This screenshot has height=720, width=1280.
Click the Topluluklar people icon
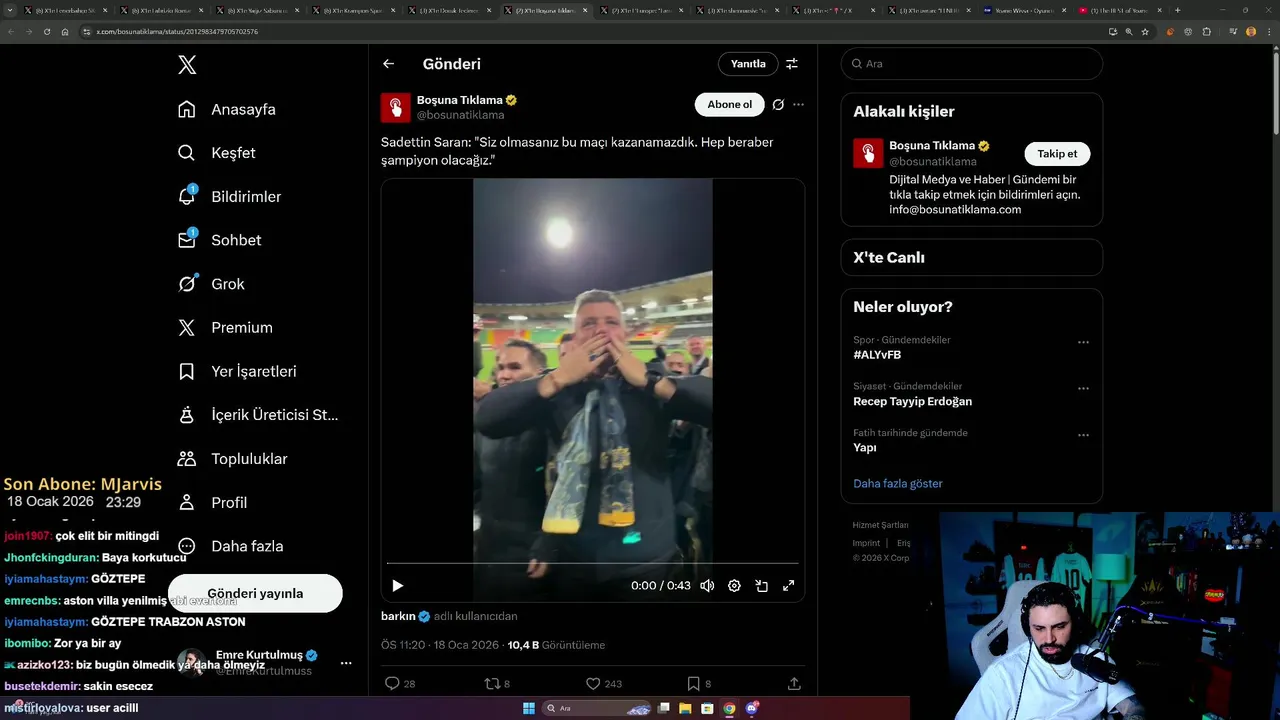pos(187,459)
